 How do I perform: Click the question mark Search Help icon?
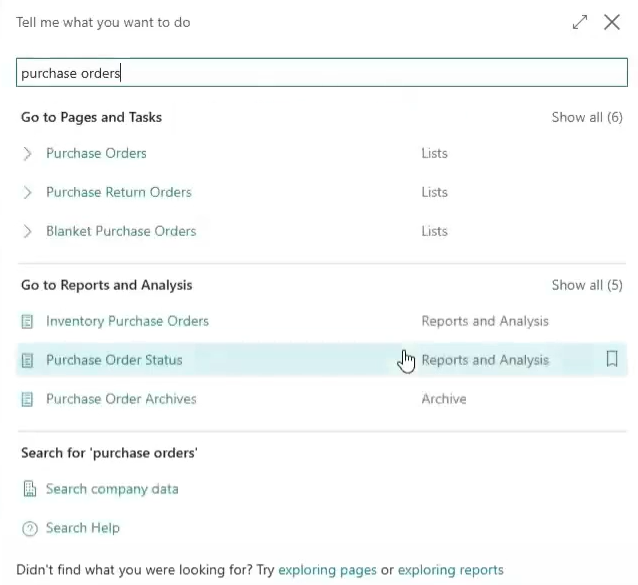point(30,528)
